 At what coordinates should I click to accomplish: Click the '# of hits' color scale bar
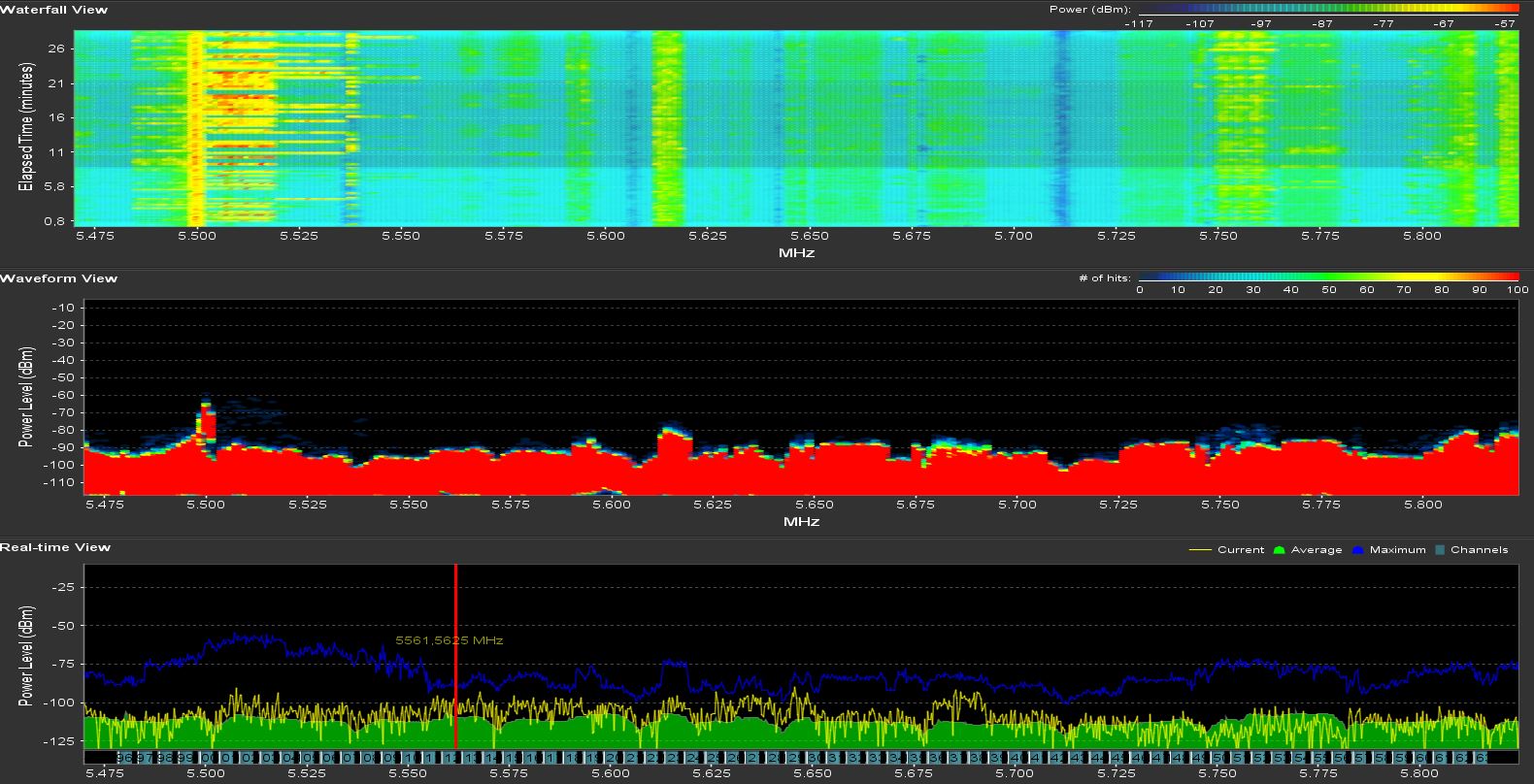[1328, 278]
